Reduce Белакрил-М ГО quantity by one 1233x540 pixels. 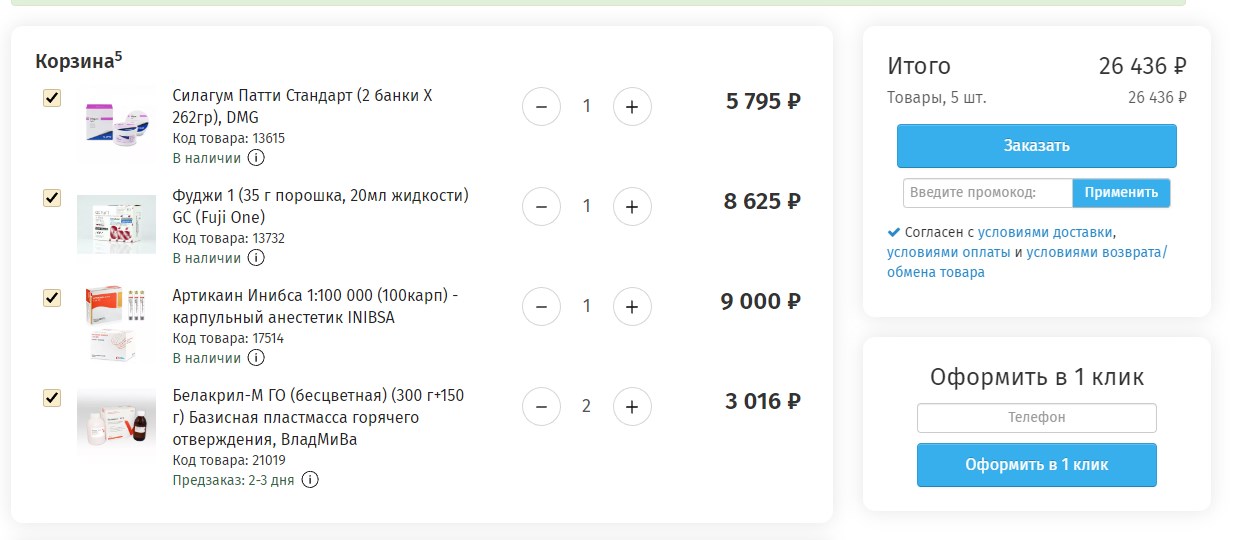coord(541,406)
